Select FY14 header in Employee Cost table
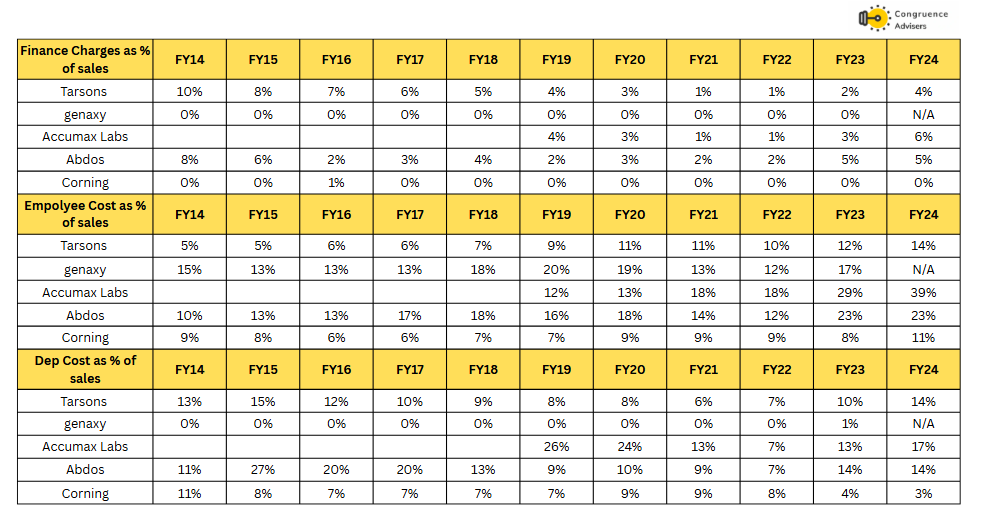 [190, 214]
